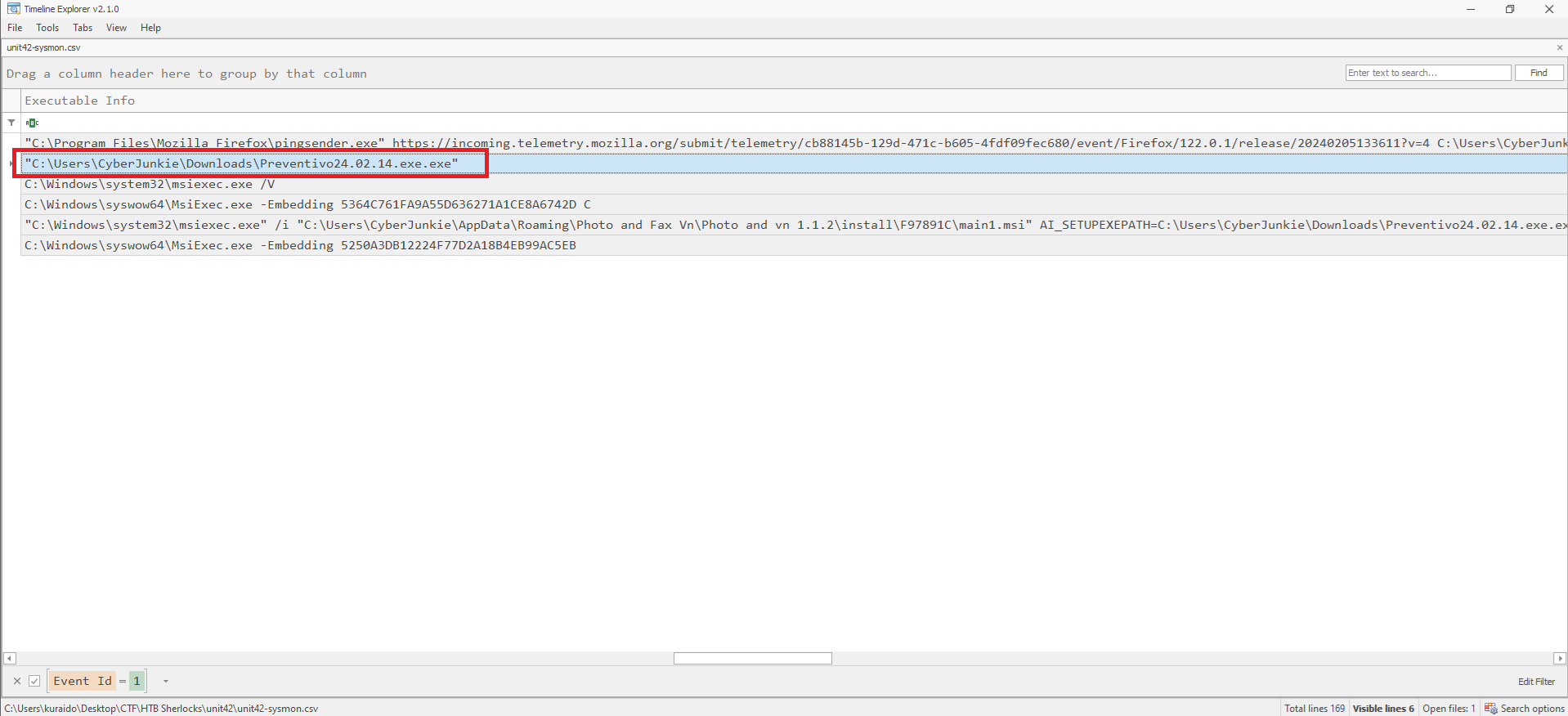Open the File menu
Image resolution: width=1568 pixels, height=716 pixels.
(15, 28)
